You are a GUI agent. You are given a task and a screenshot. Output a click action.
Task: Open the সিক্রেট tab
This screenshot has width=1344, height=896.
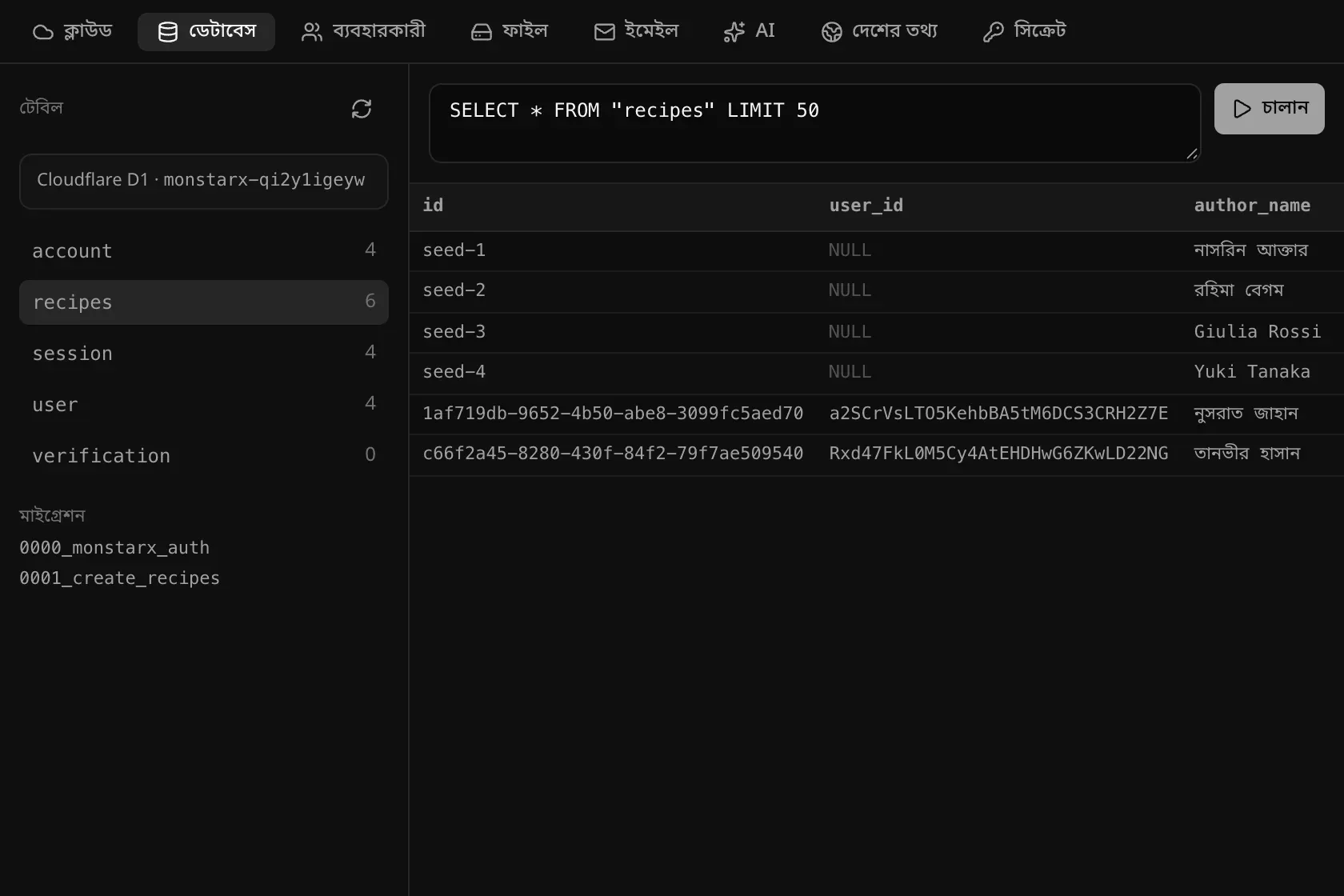[1025, 32]
